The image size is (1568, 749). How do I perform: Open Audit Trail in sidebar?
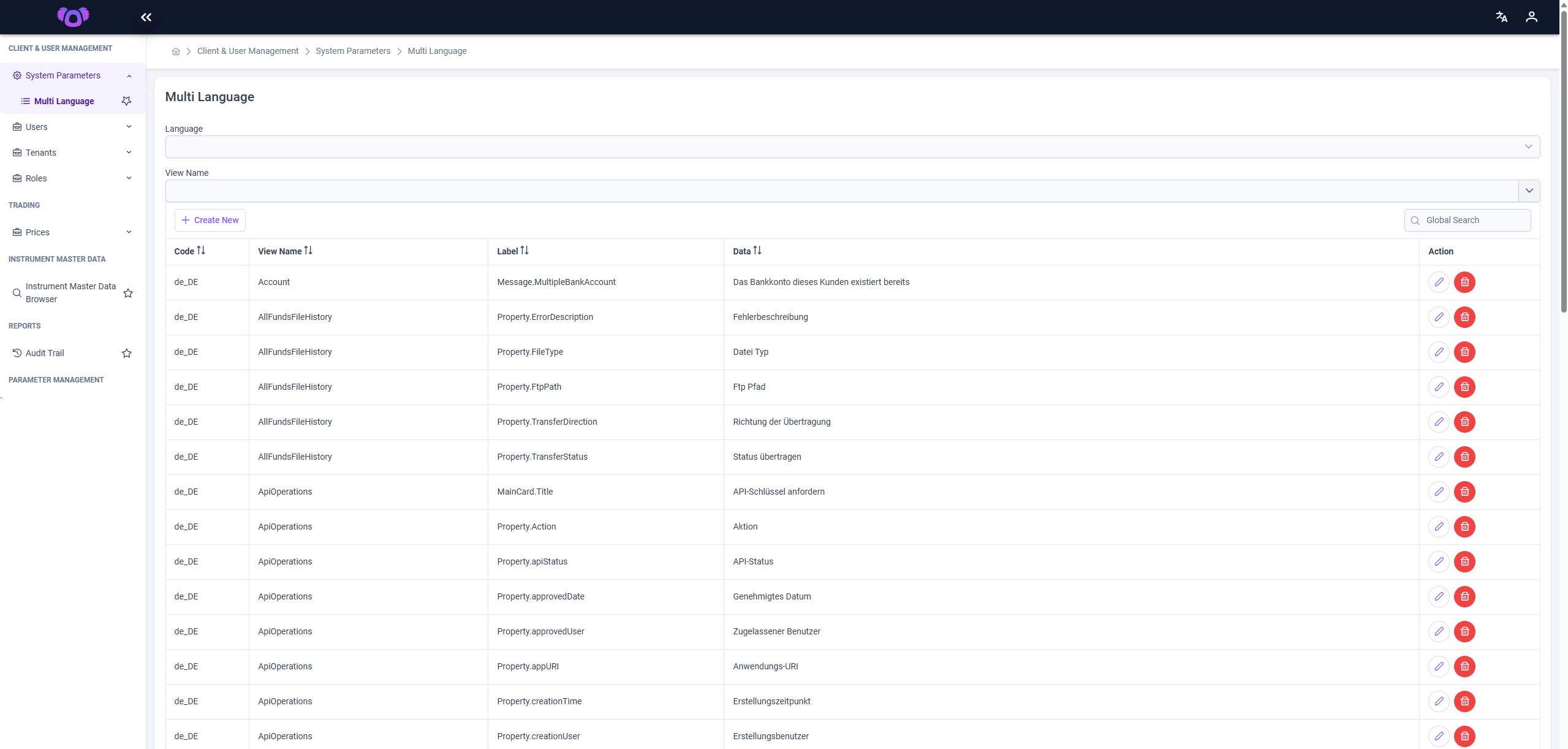[x=45, y=353]
